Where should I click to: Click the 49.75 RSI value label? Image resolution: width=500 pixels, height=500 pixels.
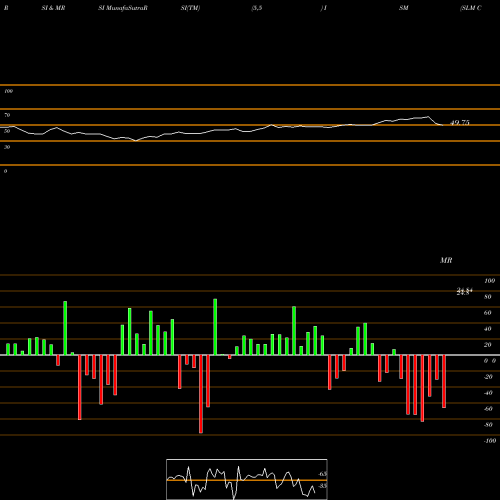460,123
